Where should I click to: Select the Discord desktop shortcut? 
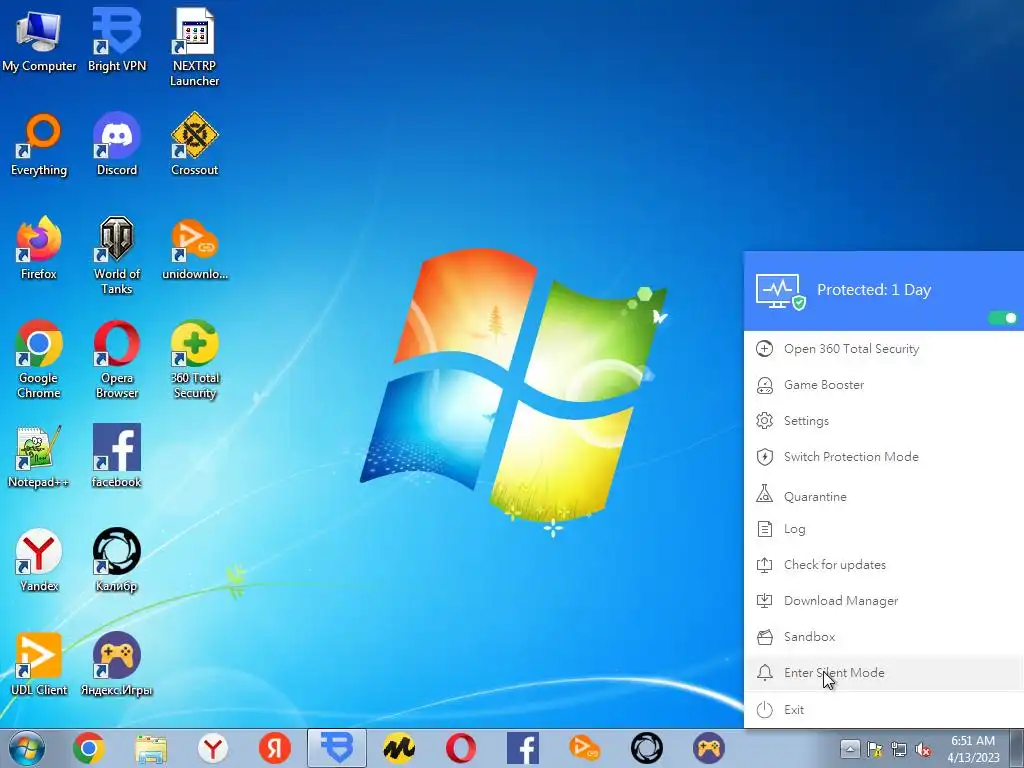117,144
